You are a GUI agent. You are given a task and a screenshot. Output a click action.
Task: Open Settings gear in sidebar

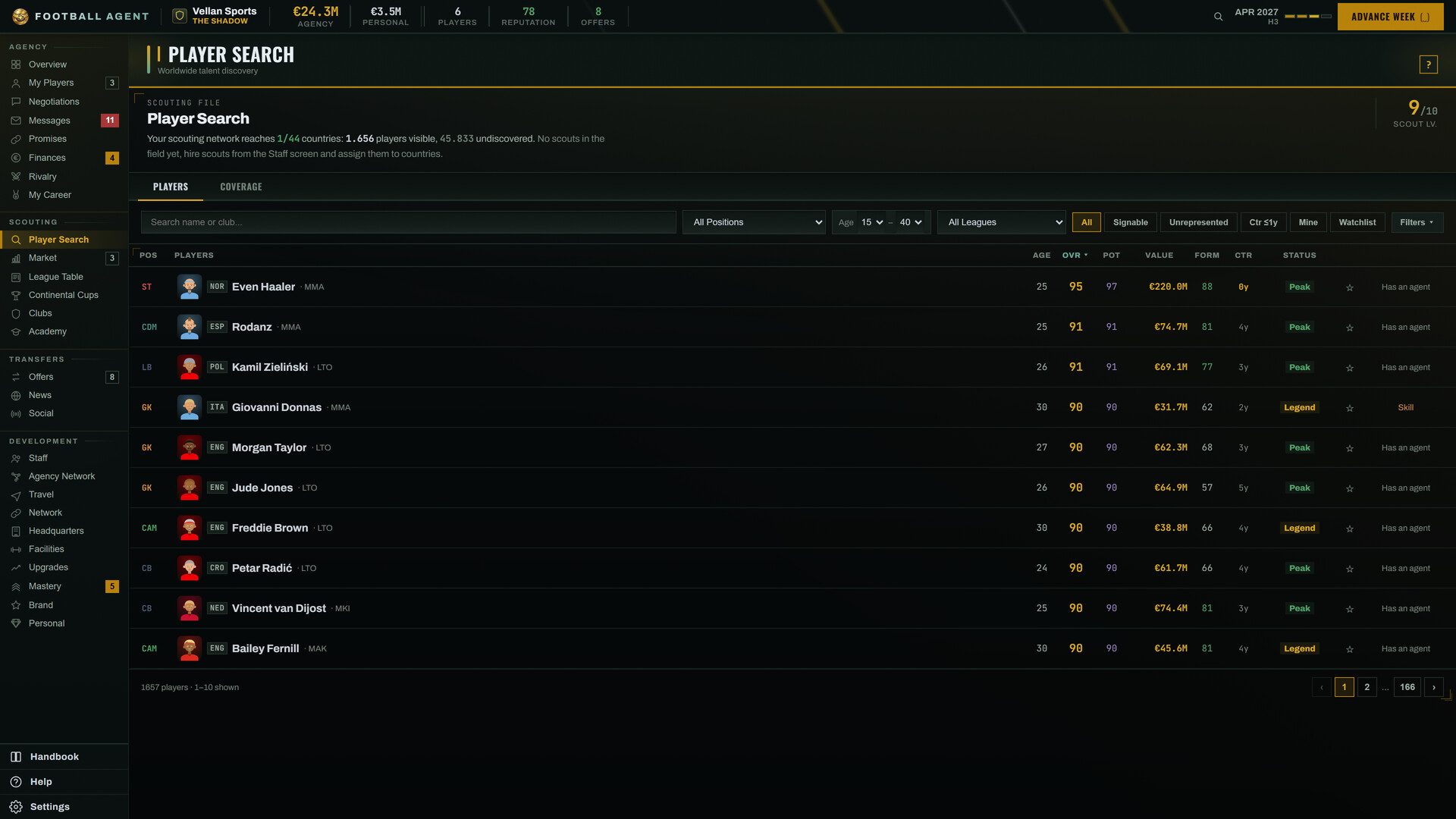click(x=16, y=807)
